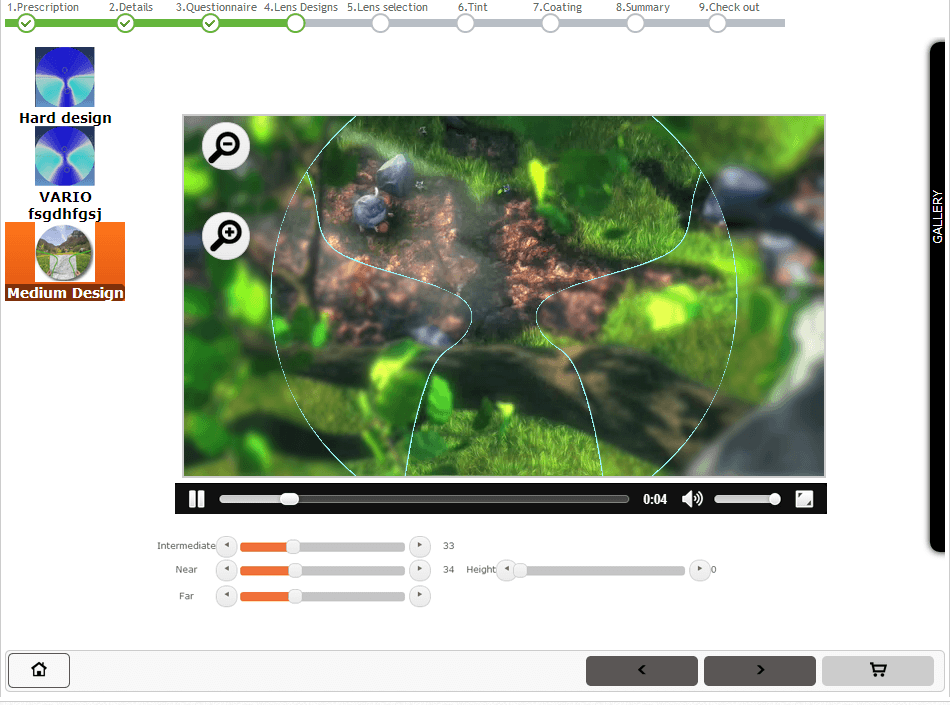950x705 pixels.
Task: Go to the home screen
Action: click(x=39, y=670)
